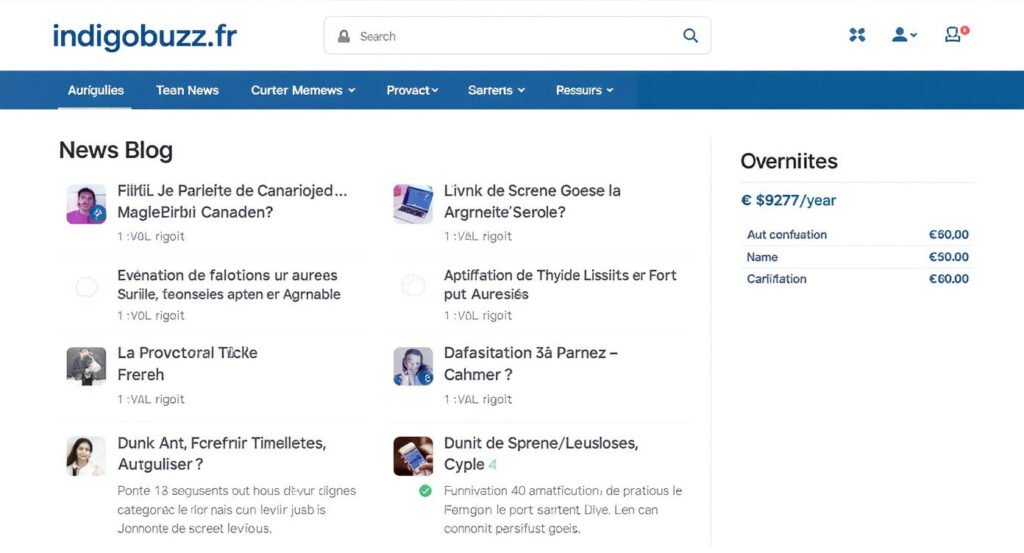1024x553 pixels.
Task: Open the four-dot apps grid icon
Action: (857, 35)
